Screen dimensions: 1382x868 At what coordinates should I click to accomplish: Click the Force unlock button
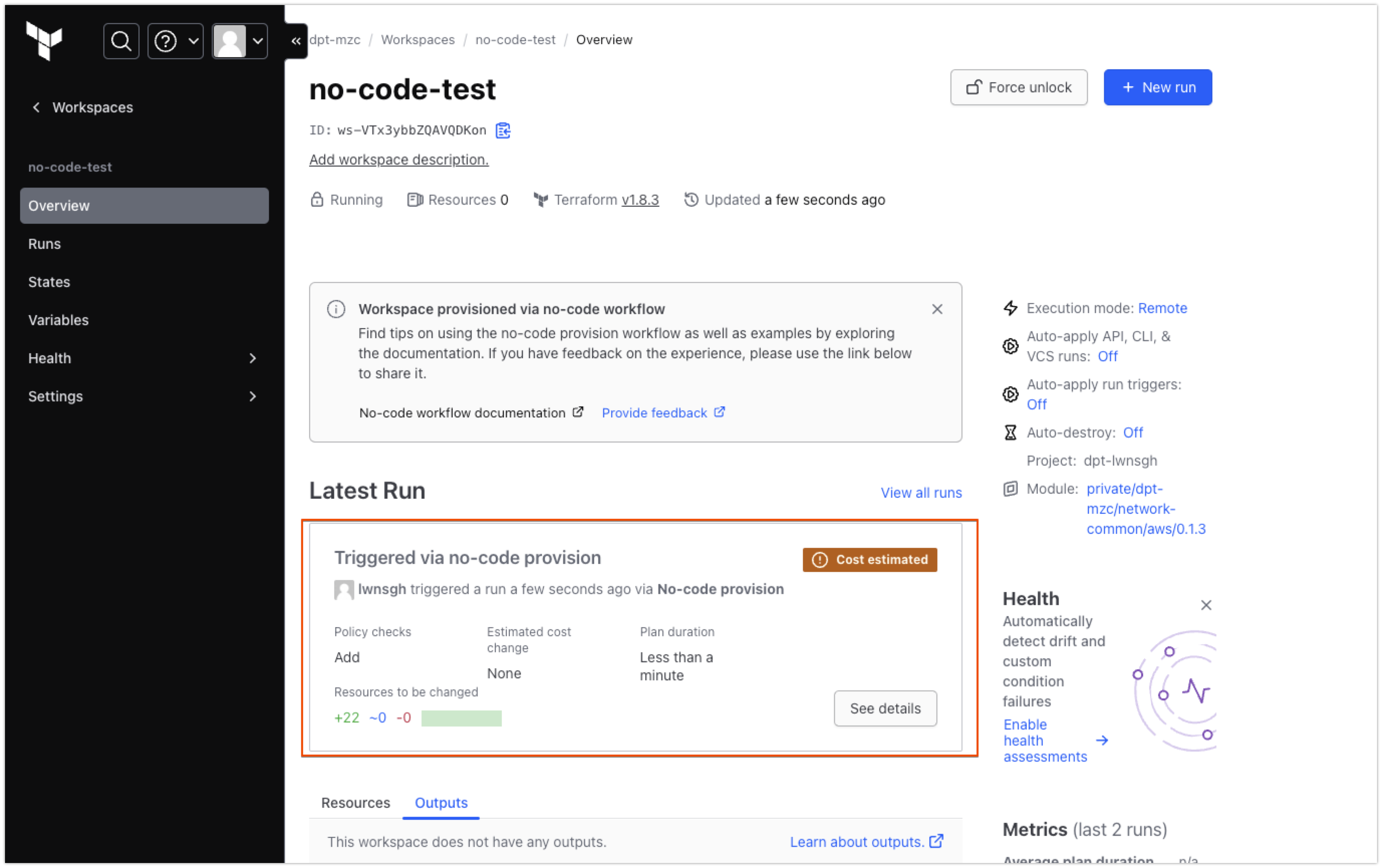point(1019,87)
